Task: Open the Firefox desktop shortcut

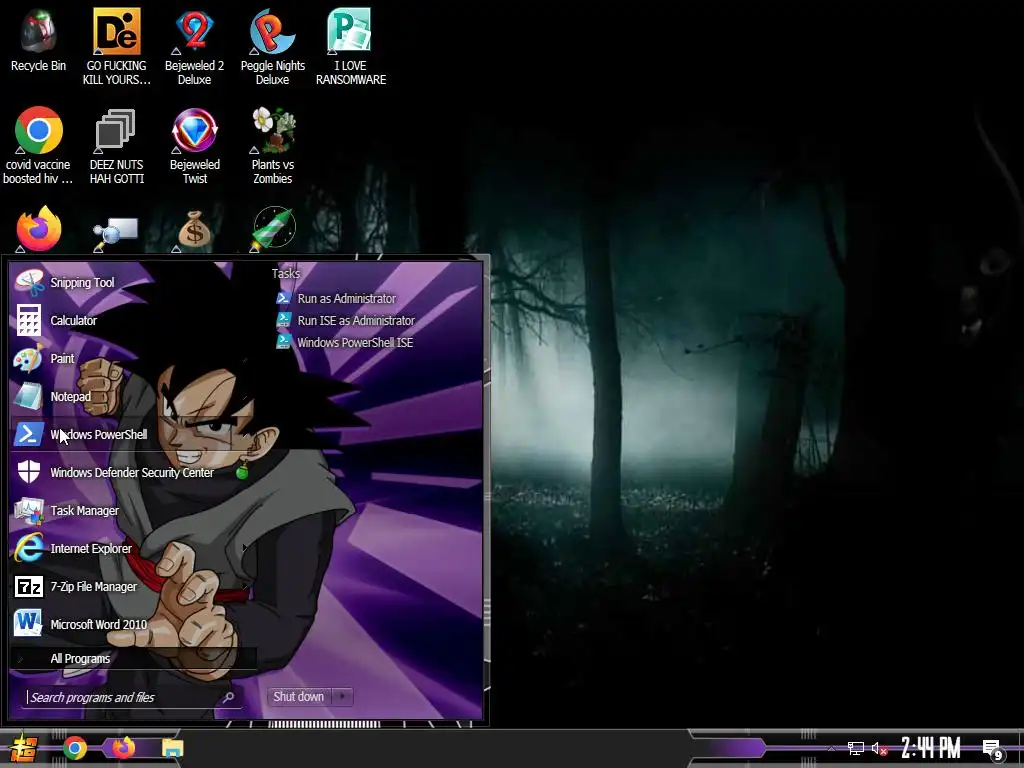Action: (39, 229)
